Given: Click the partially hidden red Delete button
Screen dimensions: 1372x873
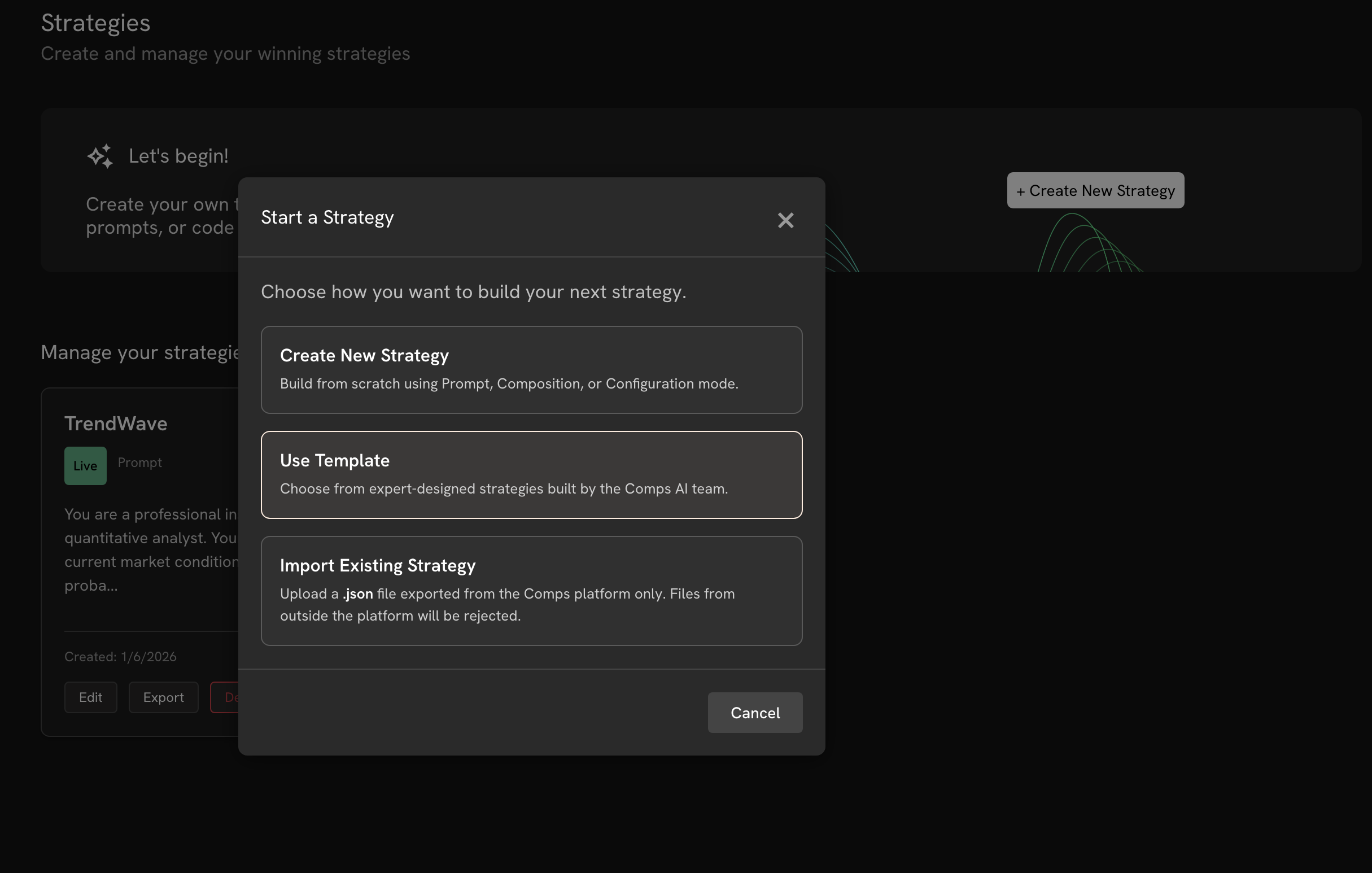Looking at the screenshot, I should point(225,697).
